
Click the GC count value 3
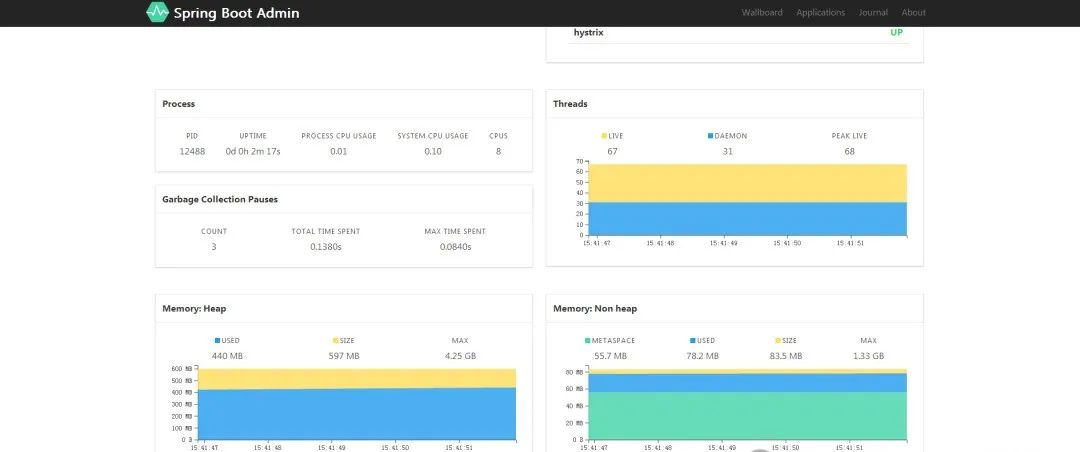214,247
